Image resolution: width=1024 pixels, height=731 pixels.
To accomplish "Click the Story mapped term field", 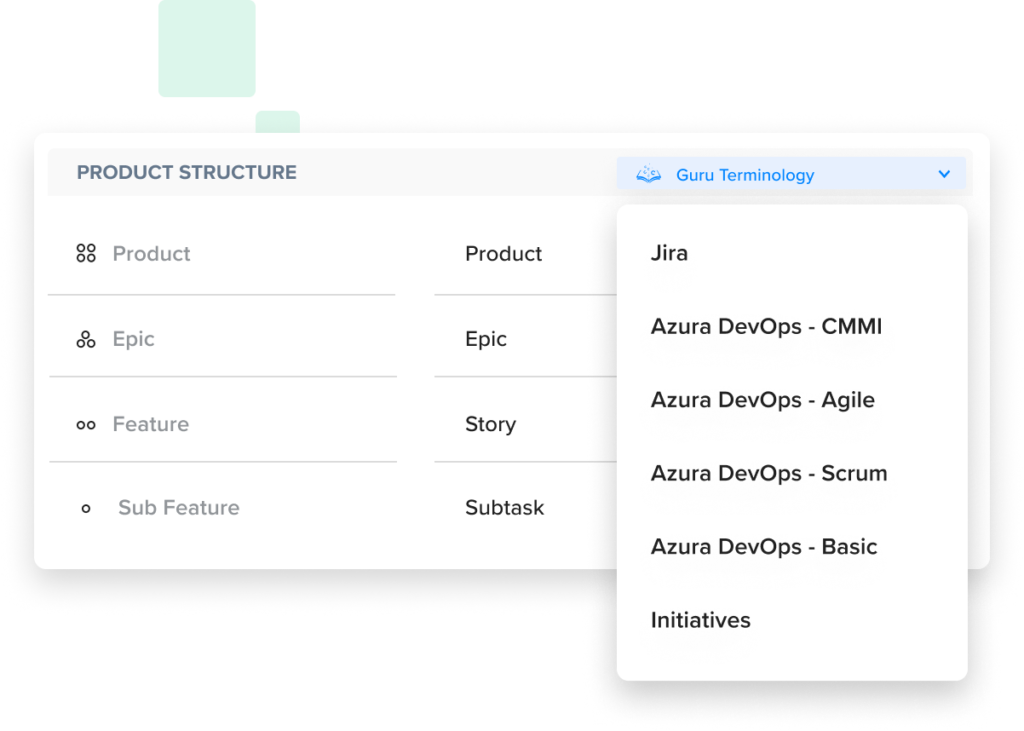I will pos(490,424).
